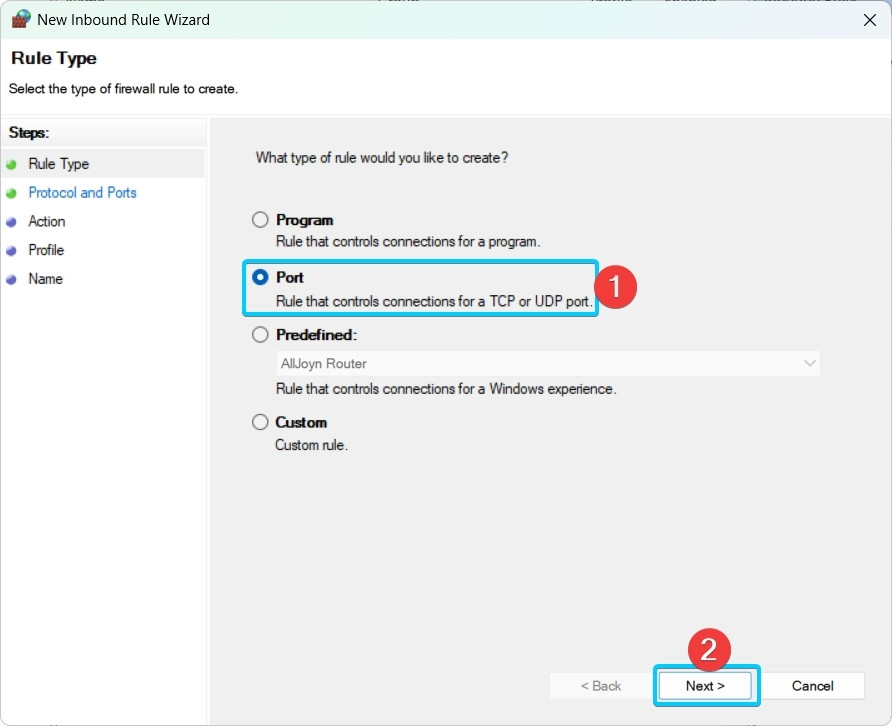Select the Custom rule radio button
Viewport: 892px width, 726px height.
(x=261, y=422)
